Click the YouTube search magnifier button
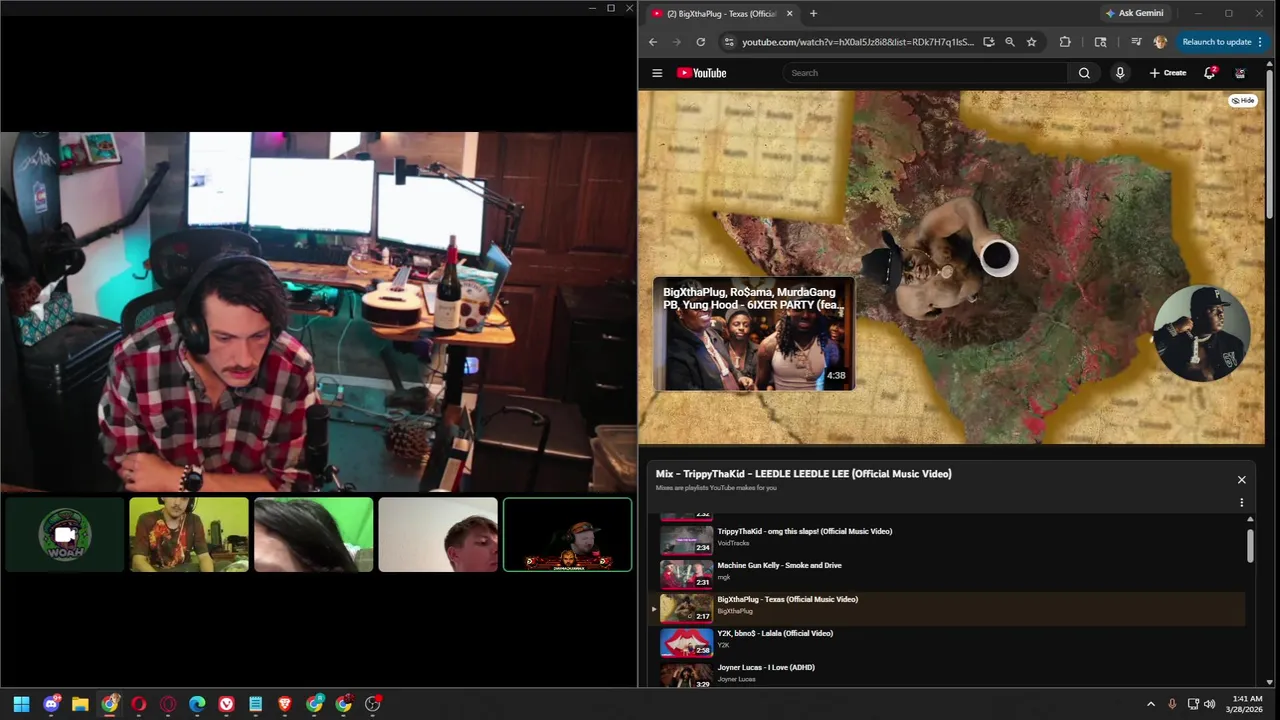 coord(1084,73)
